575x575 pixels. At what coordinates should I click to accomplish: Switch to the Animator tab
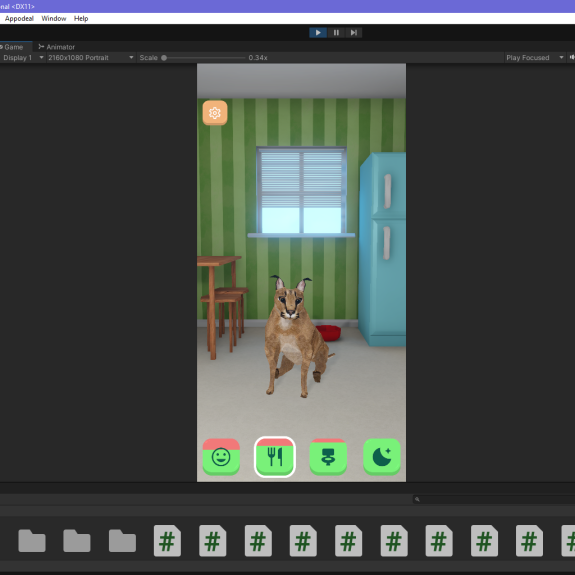[56, 47]
